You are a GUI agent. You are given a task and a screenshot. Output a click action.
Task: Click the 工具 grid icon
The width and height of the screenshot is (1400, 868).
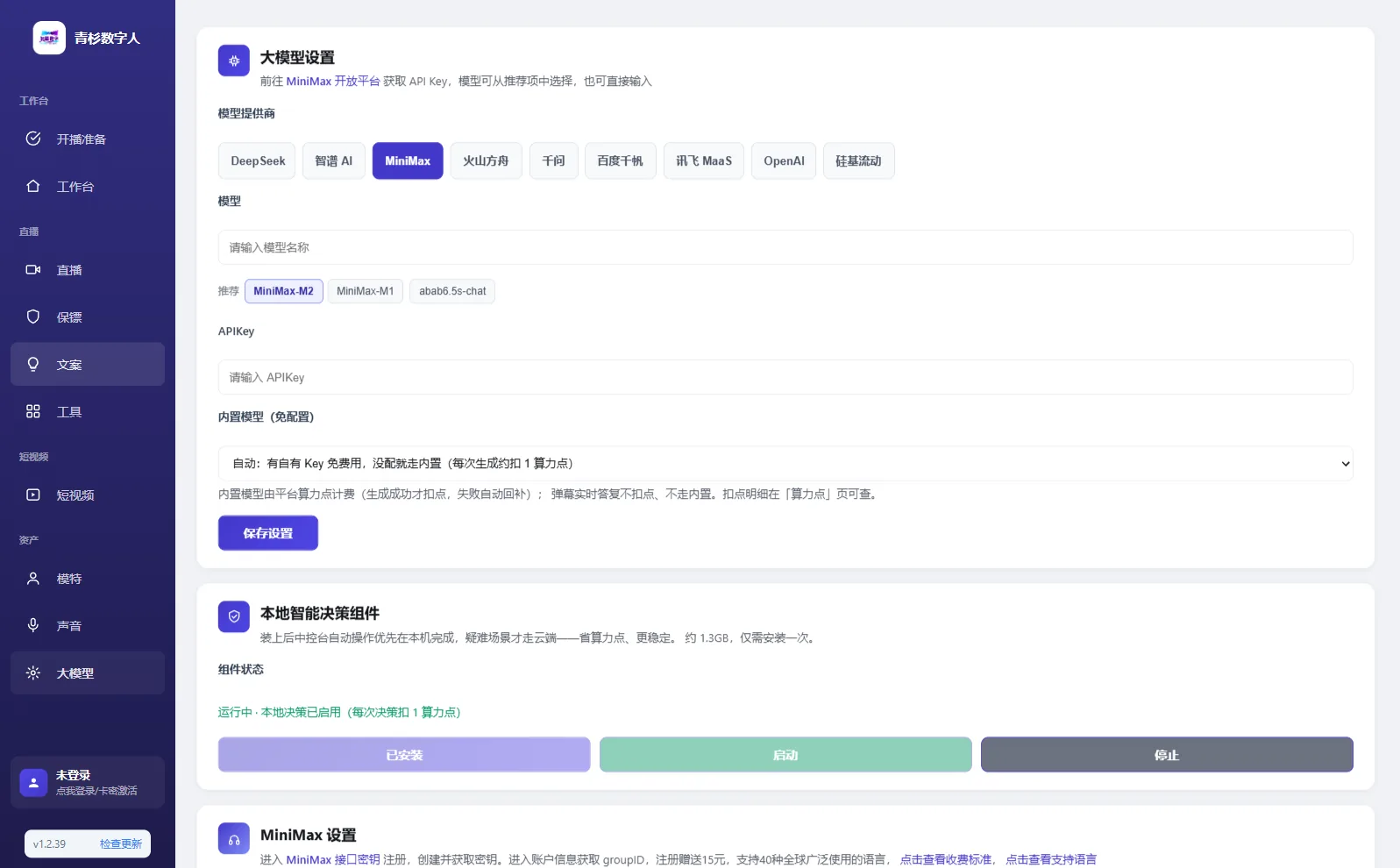click(x=33, y=411)
